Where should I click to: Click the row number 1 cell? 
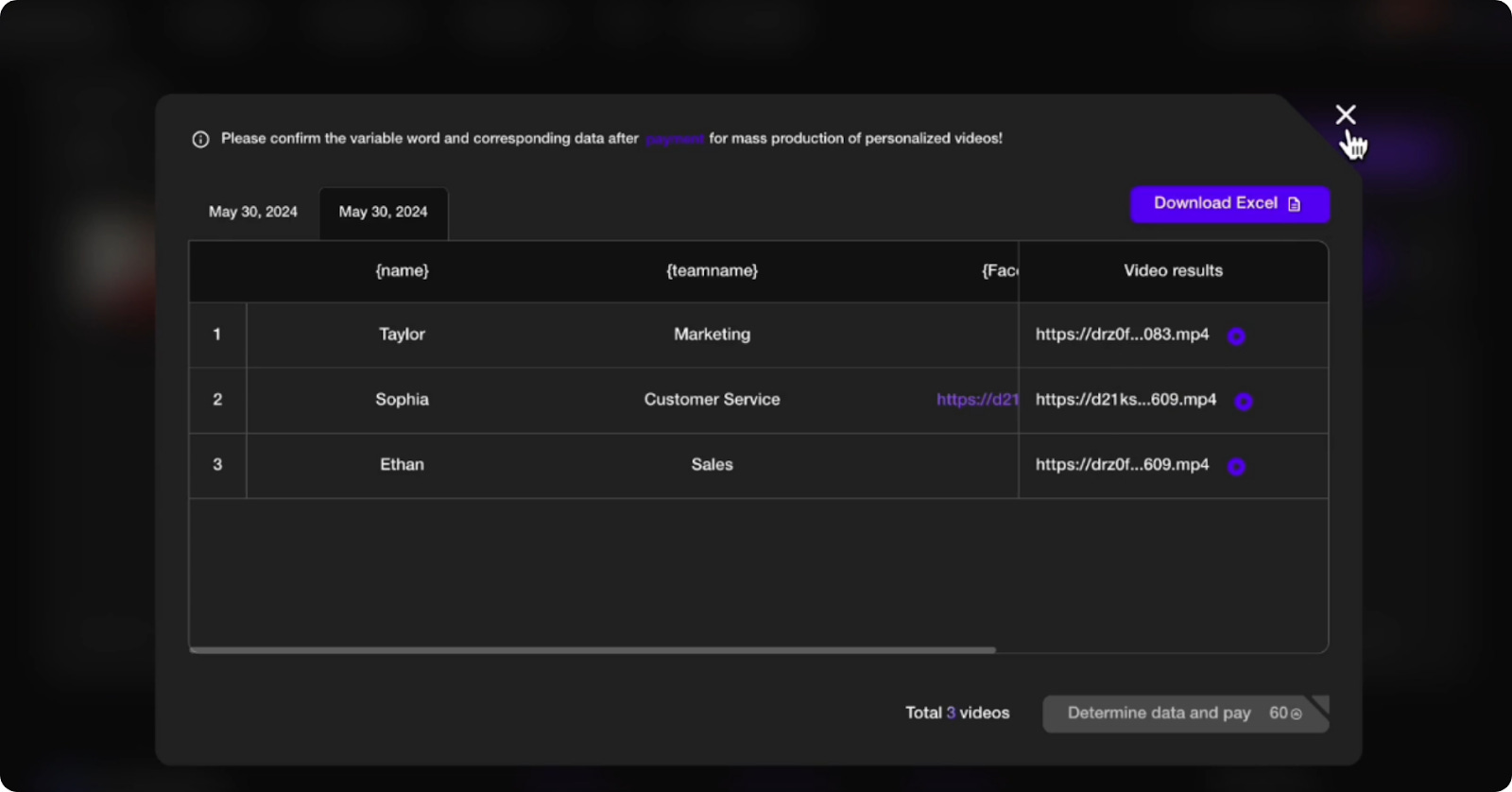[217, 335]
